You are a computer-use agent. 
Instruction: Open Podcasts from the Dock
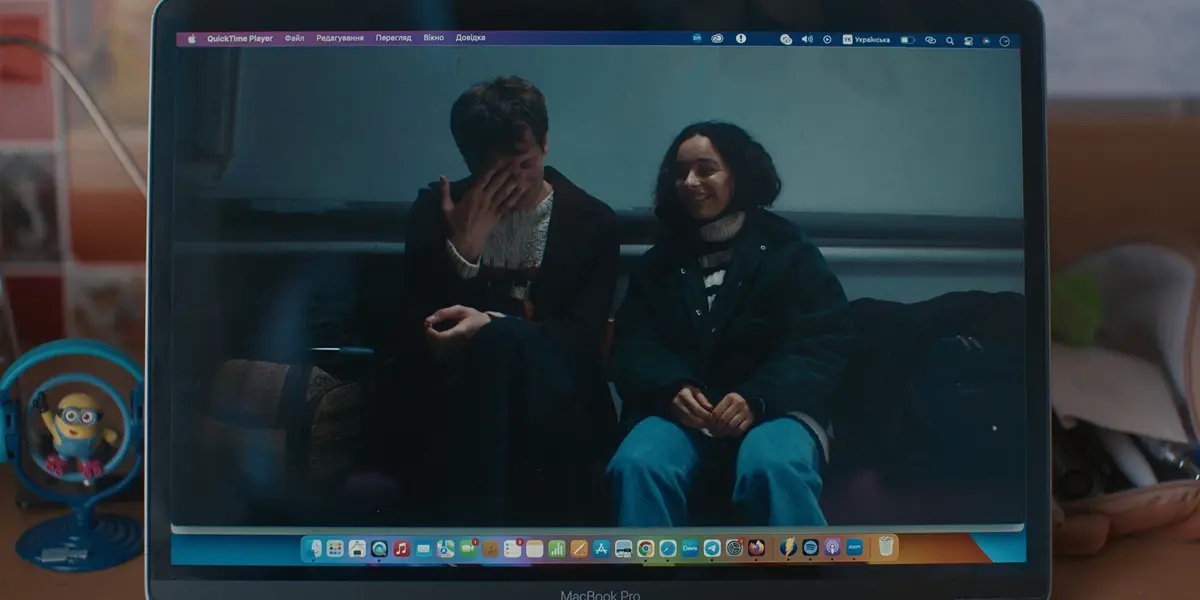click(832, 548)
